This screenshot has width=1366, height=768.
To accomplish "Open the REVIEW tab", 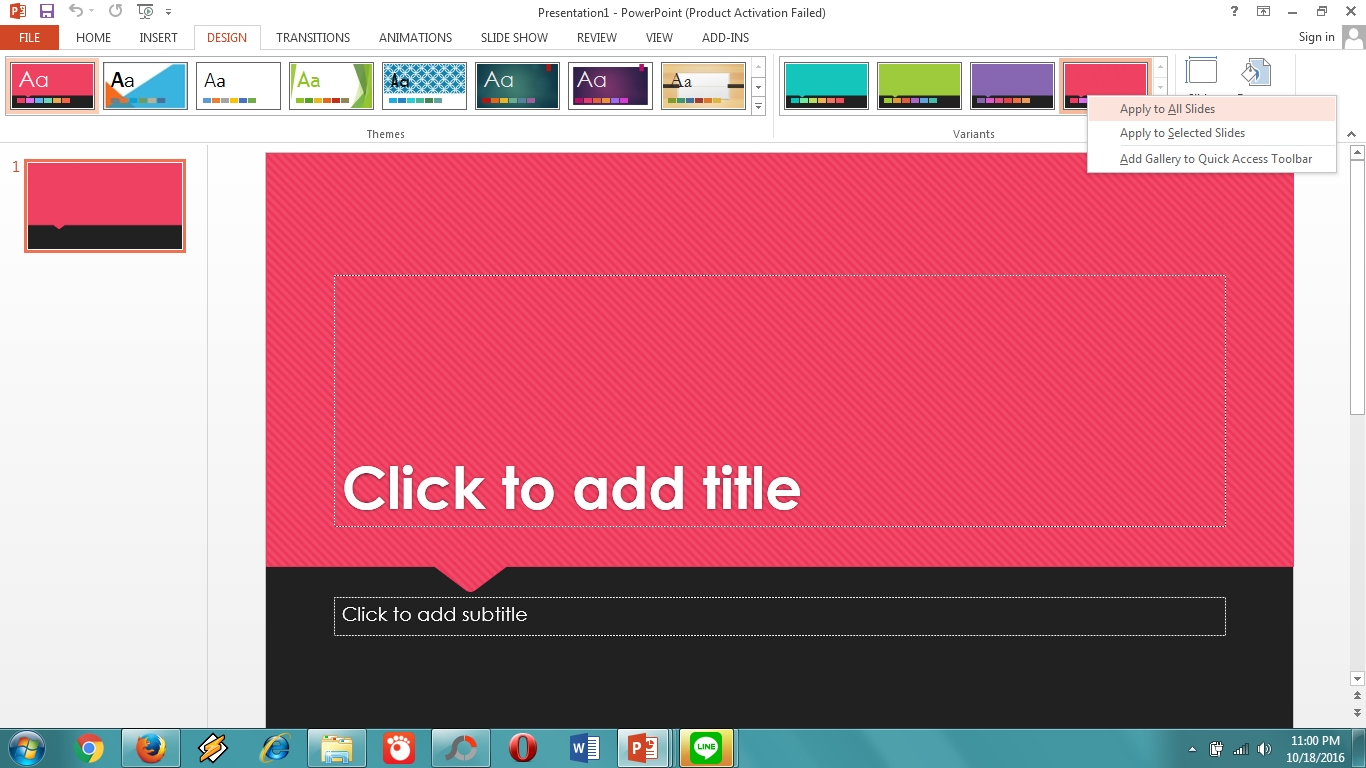I will point(597,38).
